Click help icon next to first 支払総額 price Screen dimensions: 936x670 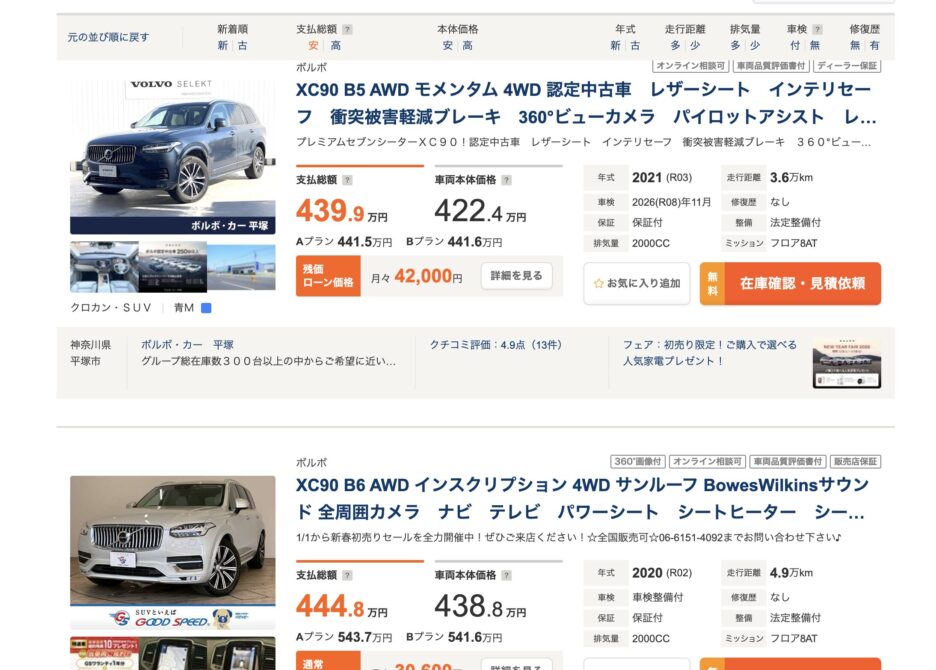coord(347,181)
